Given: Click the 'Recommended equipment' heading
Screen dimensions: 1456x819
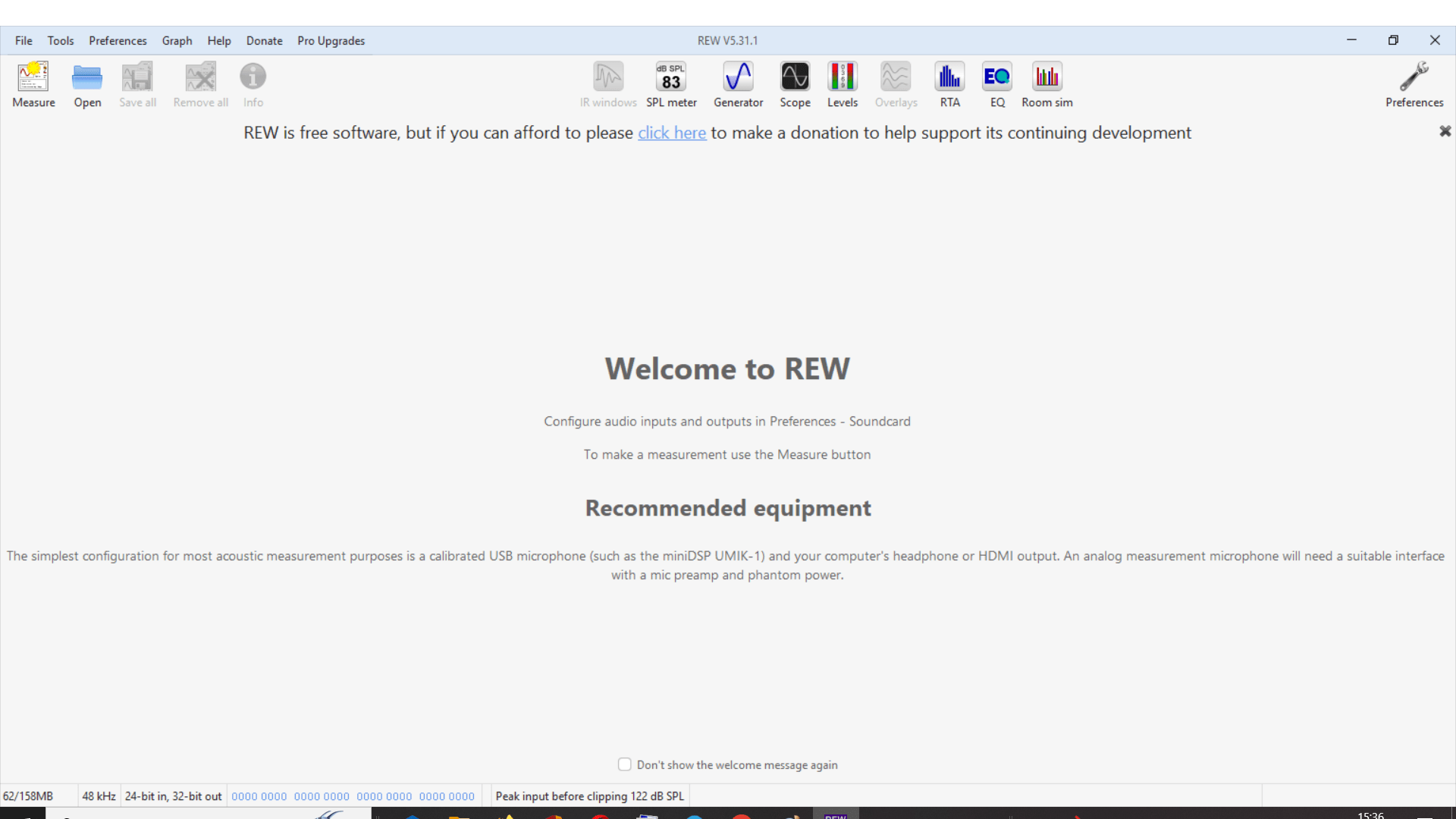Looking at the screenshot, I should pos(728,508).
